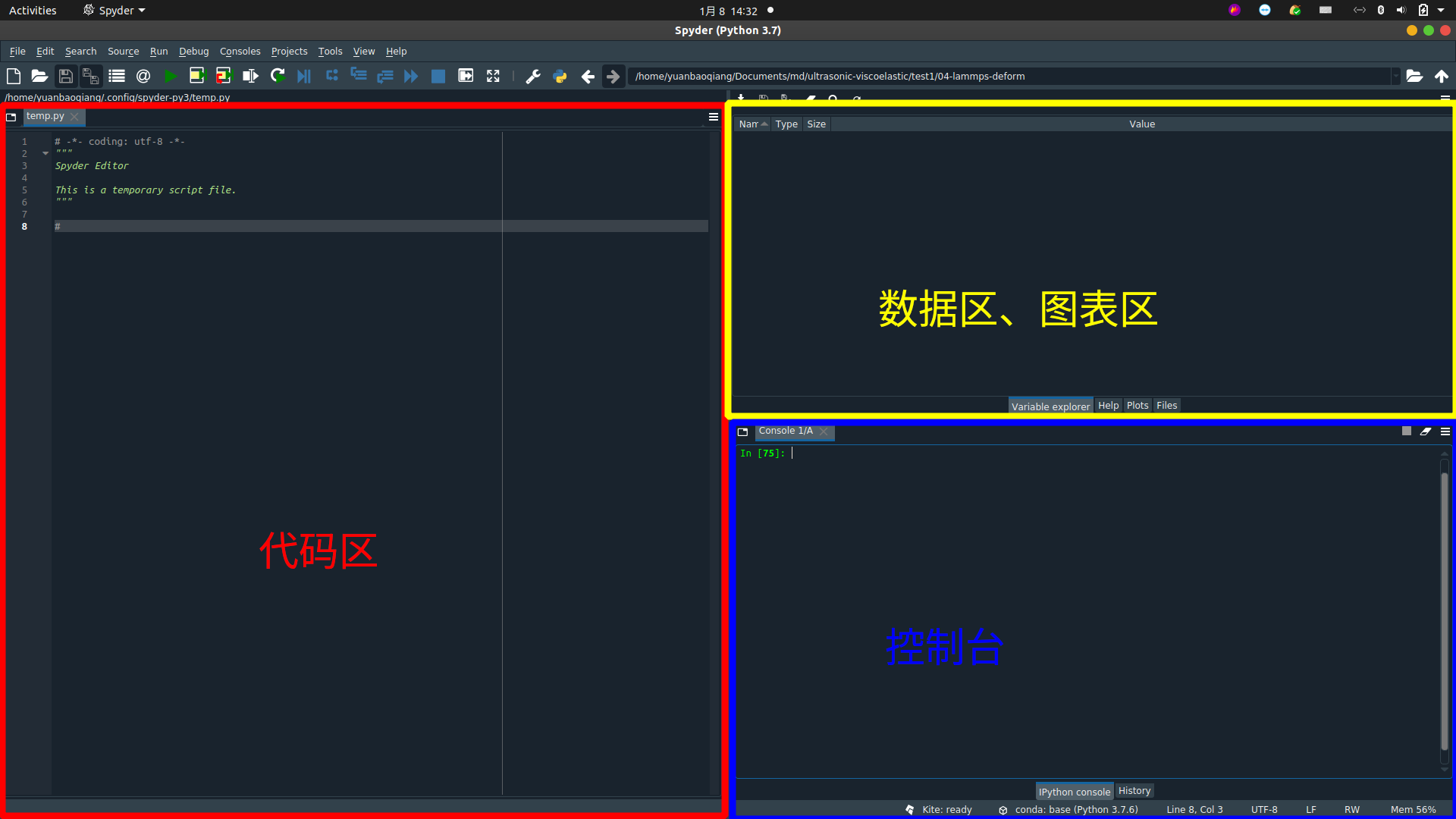Switch to the History tab

point(1134,790)
